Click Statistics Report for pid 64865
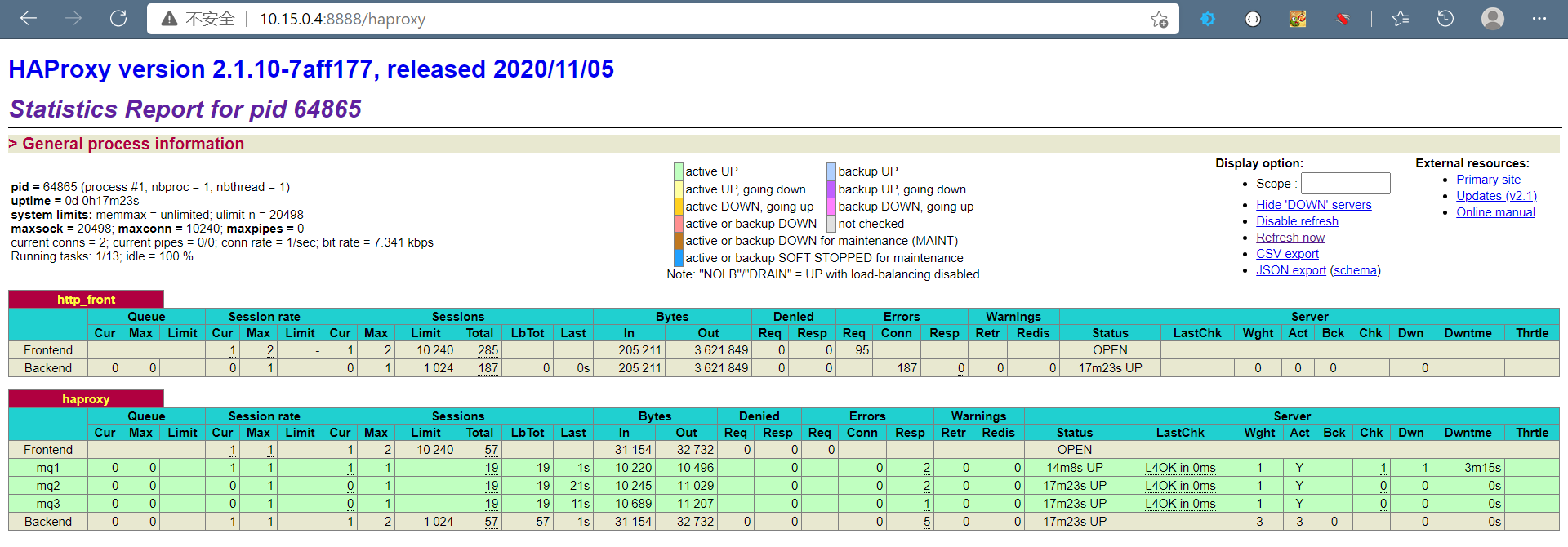1568x547 pixels. tap(185, 109)
